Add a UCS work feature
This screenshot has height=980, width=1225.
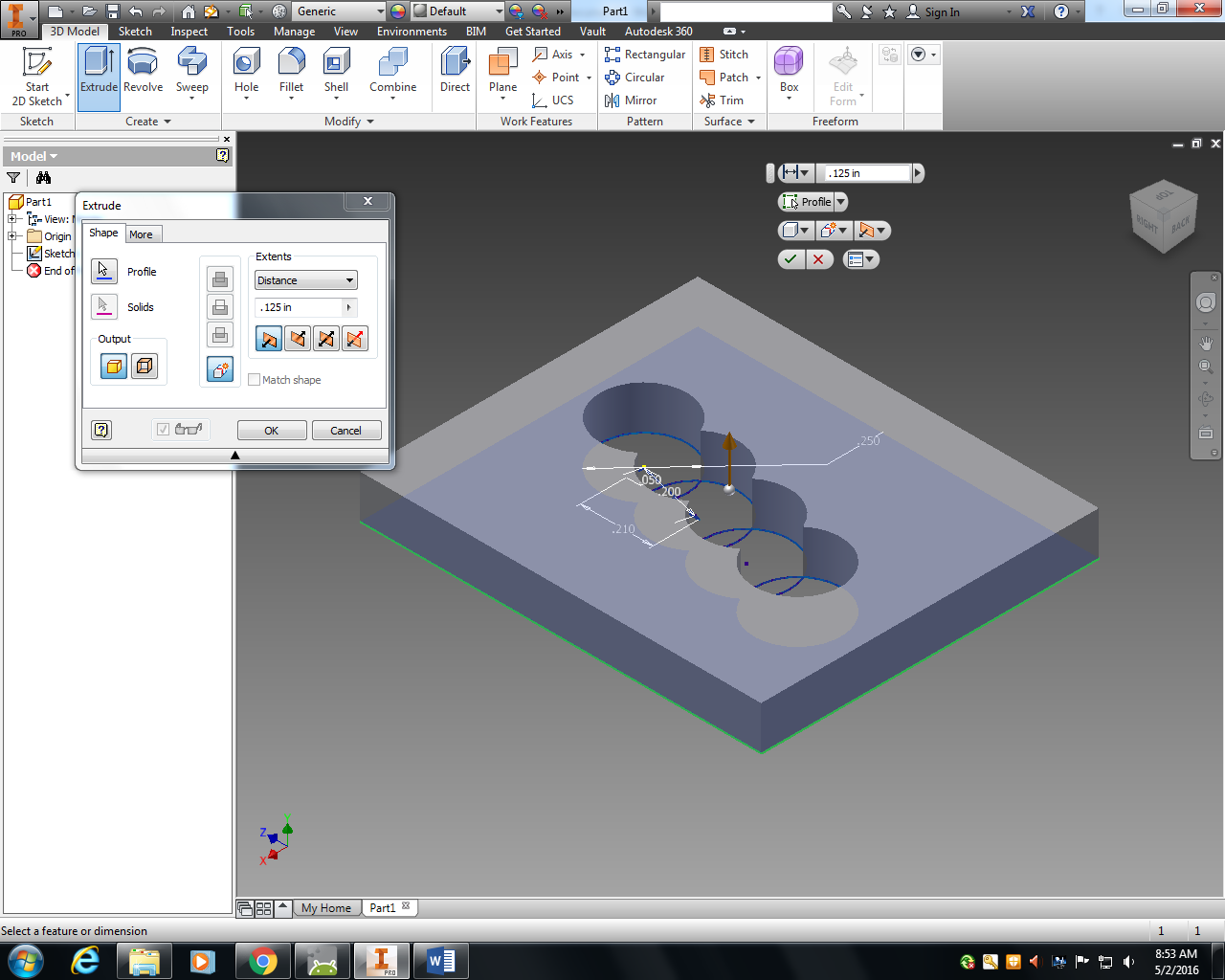[x=553, y=100]
